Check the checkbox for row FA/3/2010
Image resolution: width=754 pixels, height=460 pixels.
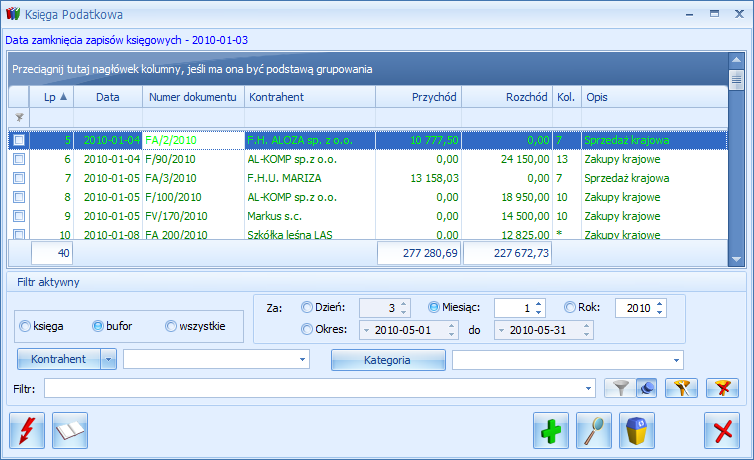point(19,178)
